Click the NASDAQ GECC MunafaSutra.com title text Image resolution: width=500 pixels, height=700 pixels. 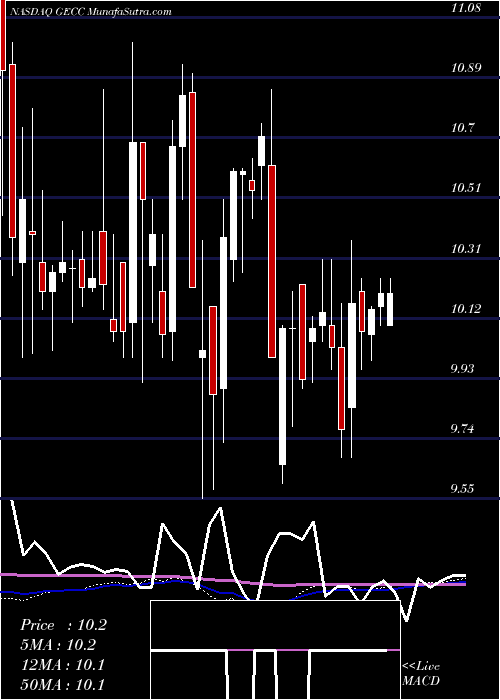(89, 11)
